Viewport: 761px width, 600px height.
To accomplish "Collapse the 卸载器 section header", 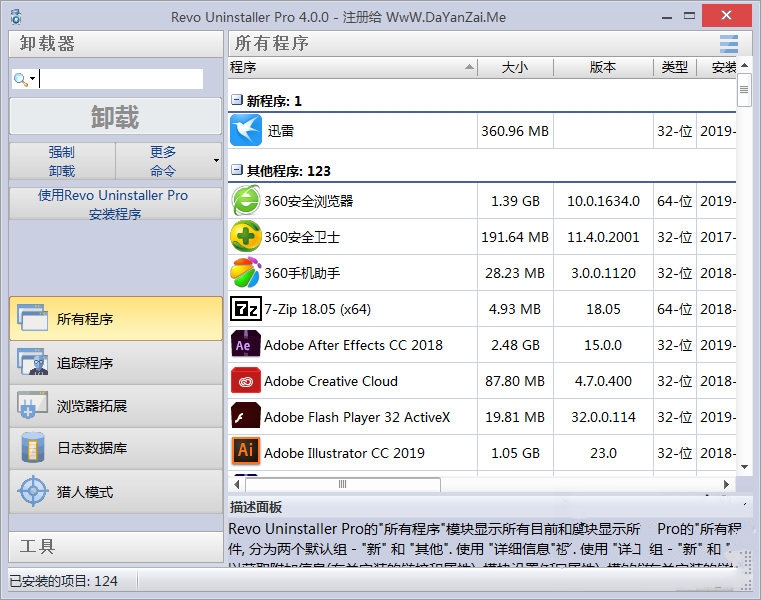I will pyautogui.click(x=116, y=44).
